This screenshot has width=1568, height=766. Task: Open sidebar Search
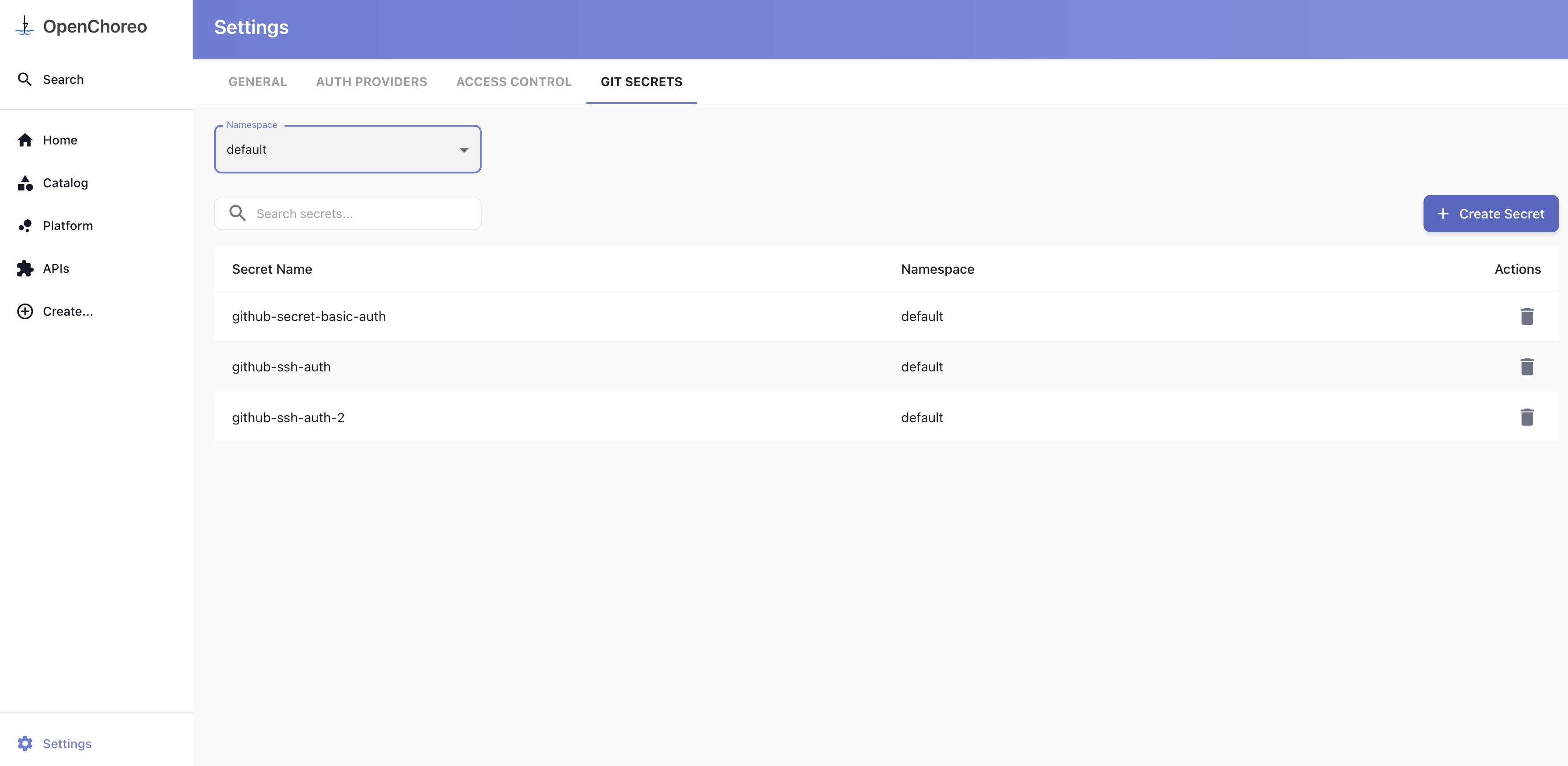[63, 80]
